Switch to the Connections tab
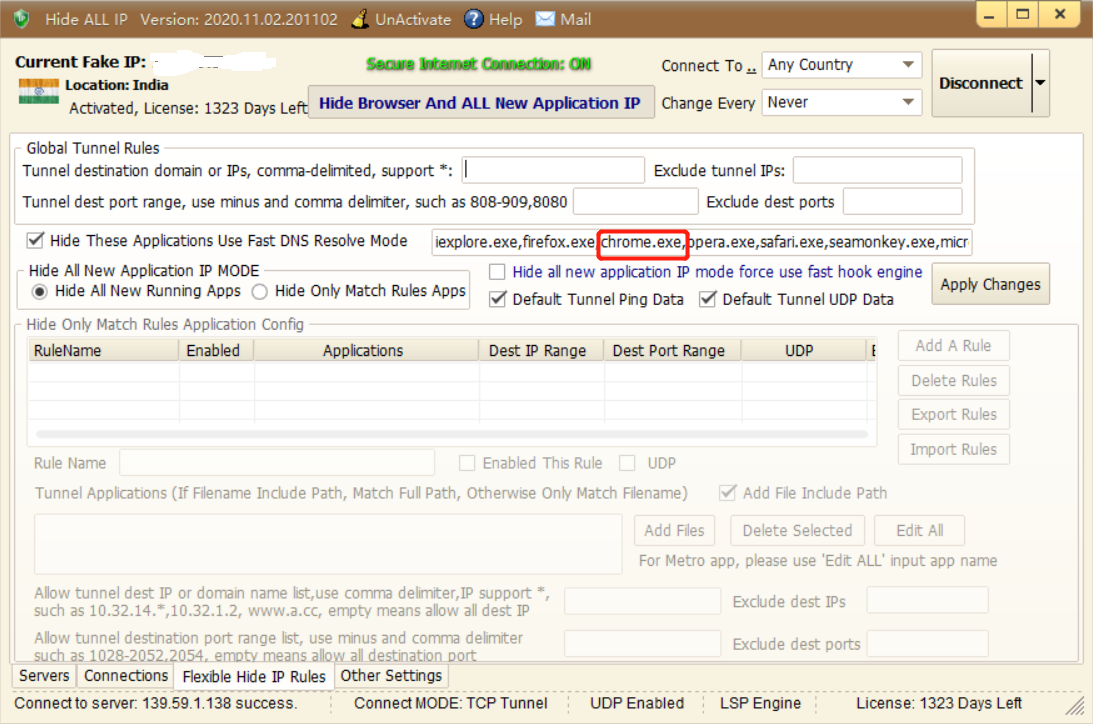Screen dimensions: 1093x724 click(125, 675)
